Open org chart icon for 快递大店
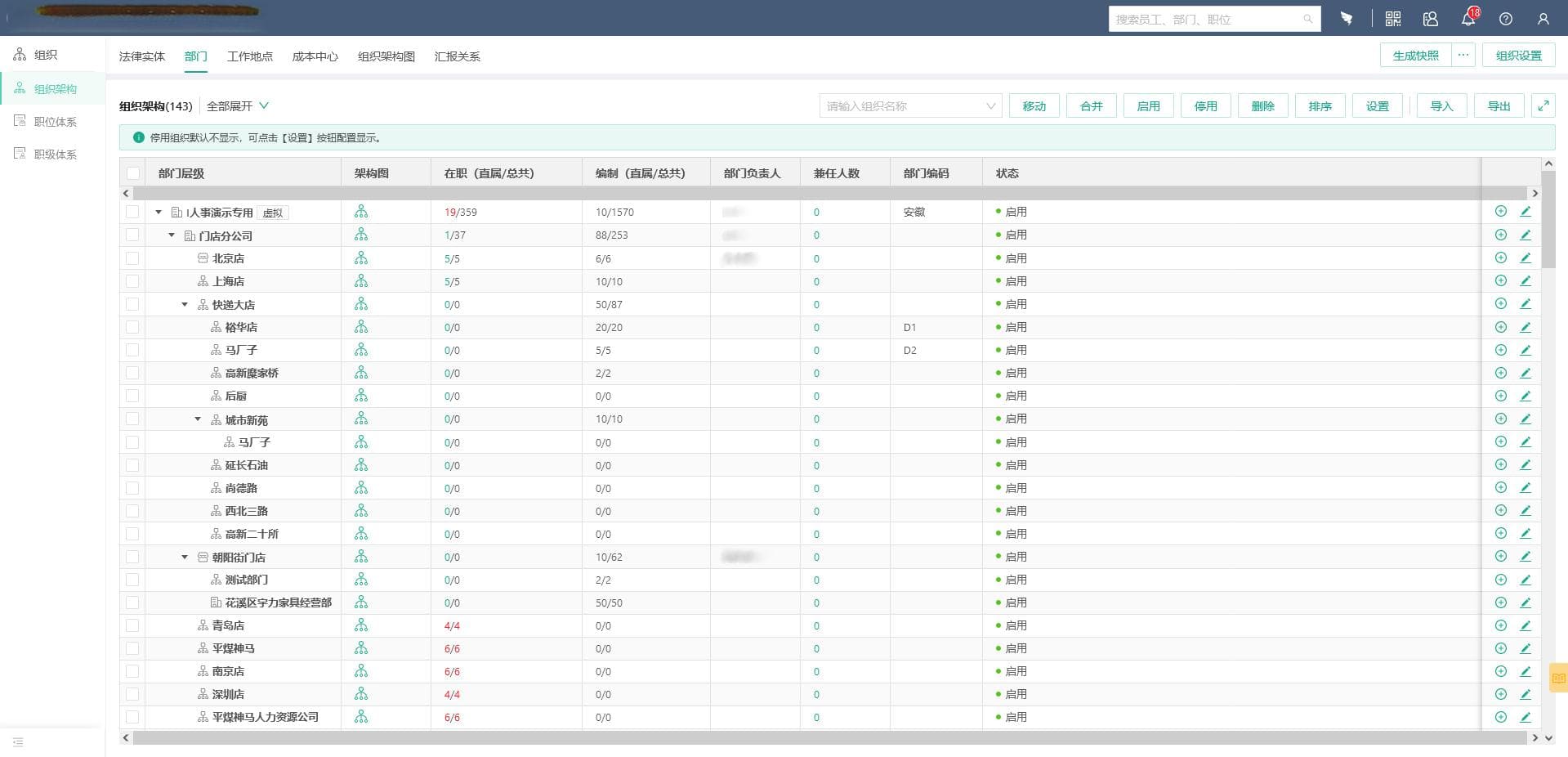The height and width of the screenshot is (757, 1568). [361, 304]
